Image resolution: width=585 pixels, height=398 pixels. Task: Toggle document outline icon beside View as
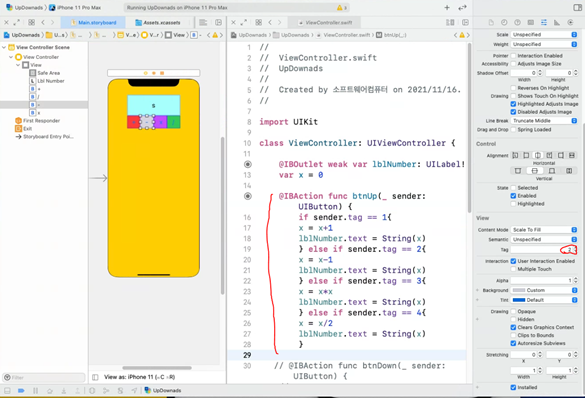tap(95, 377)
